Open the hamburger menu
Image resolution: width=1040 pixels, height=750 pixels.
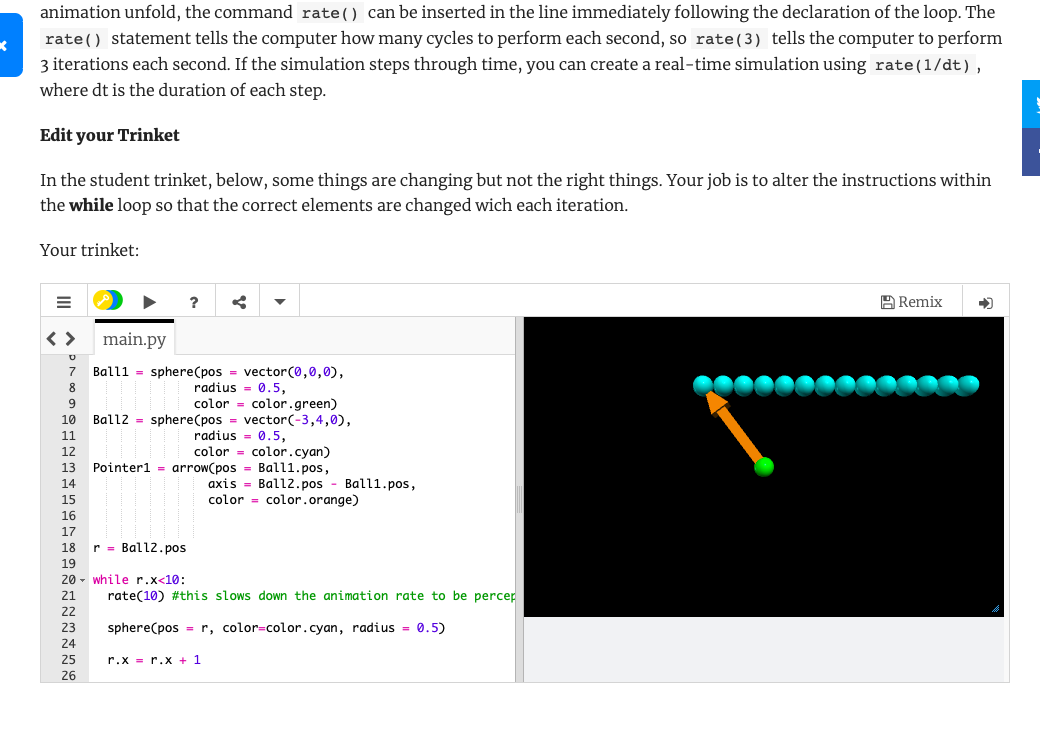[64, 301]
